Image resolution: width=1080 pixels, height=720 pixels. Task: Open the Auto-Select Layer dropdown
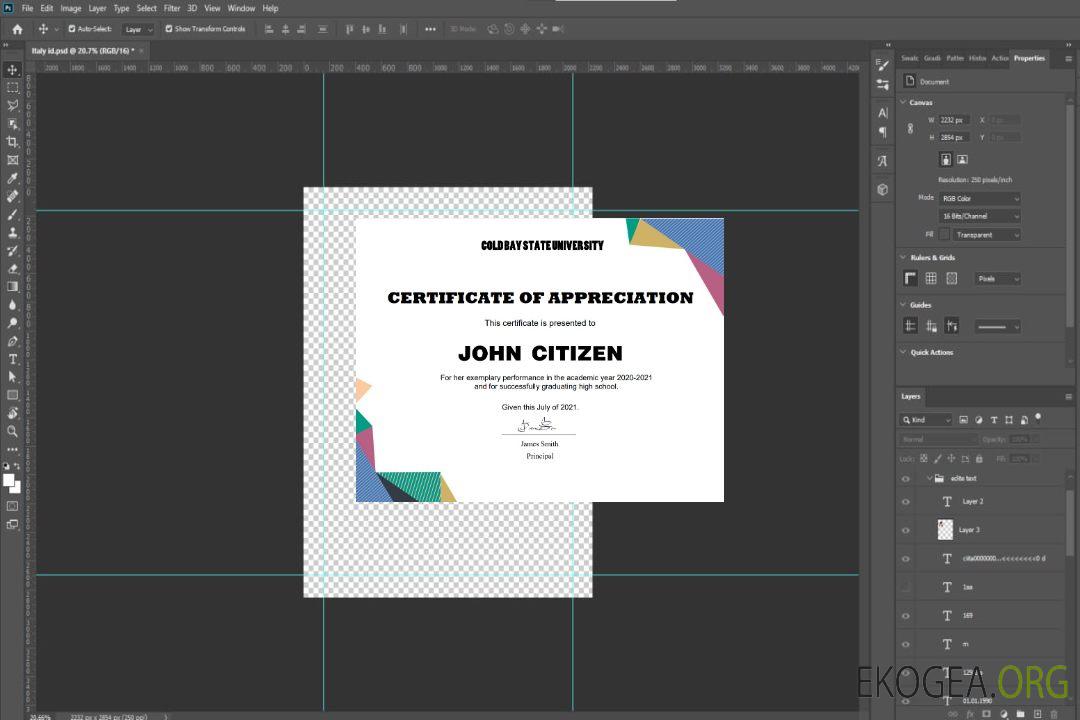pos(138,30)
